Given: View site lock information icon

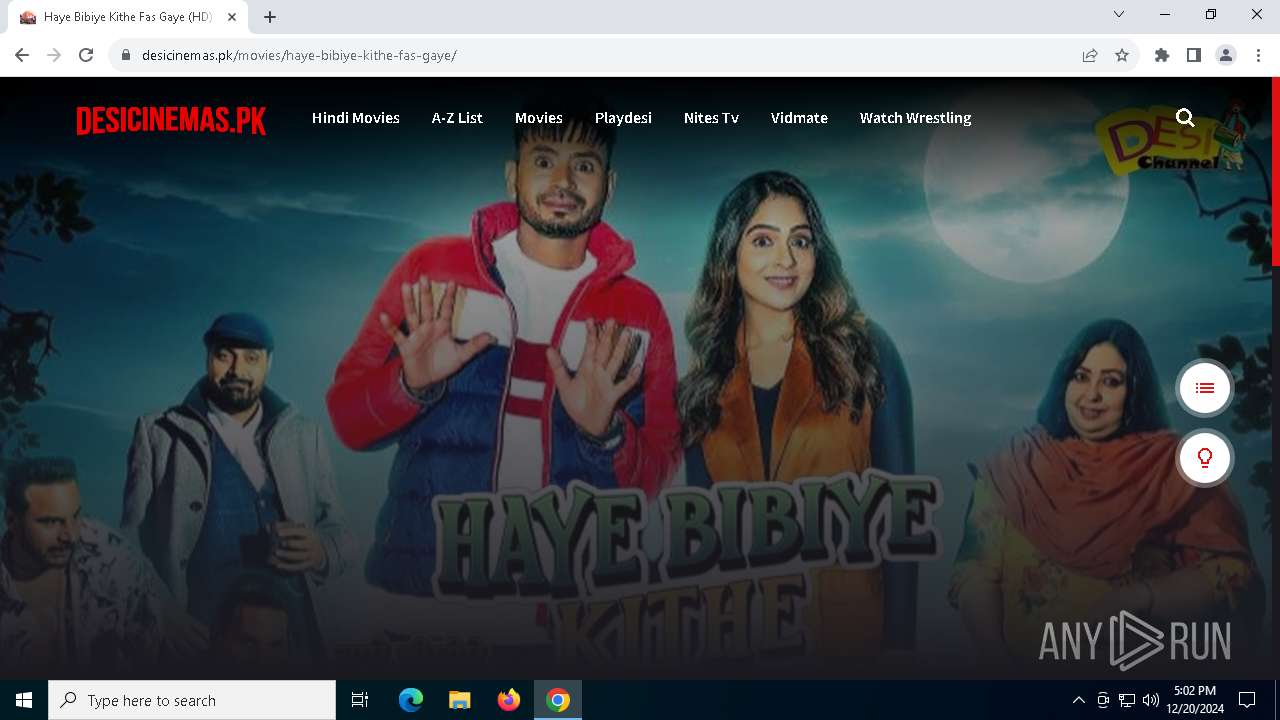Looking at the screenshot, I should click(x=126, y=55).
